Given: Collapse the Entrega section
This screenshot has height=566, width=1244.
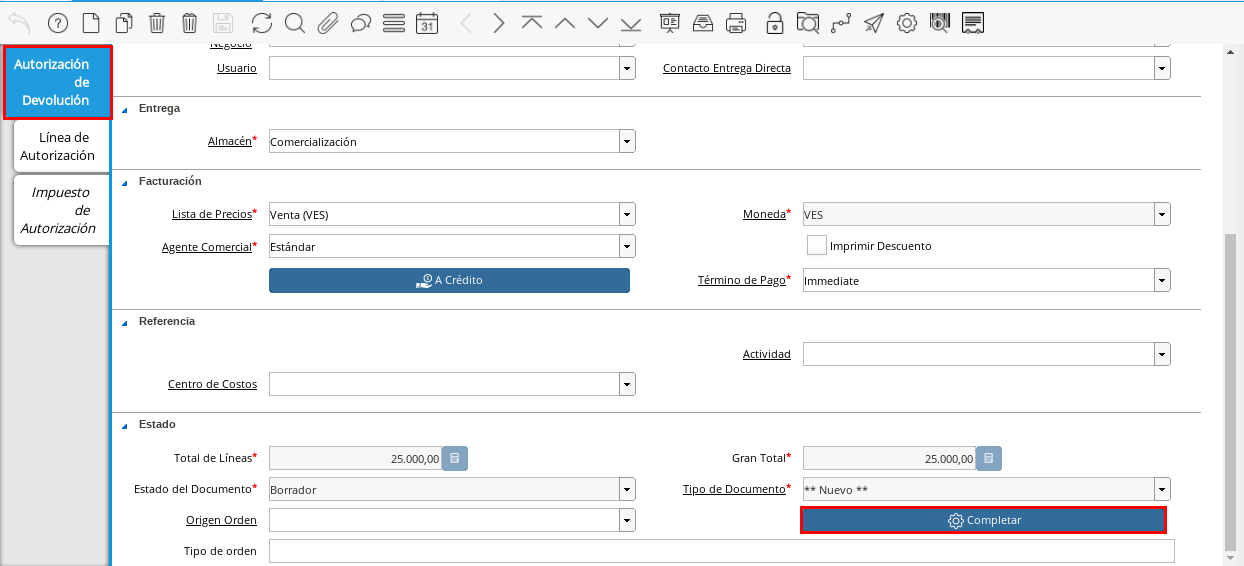Looking at the screenshot, I should coord(125,109).
